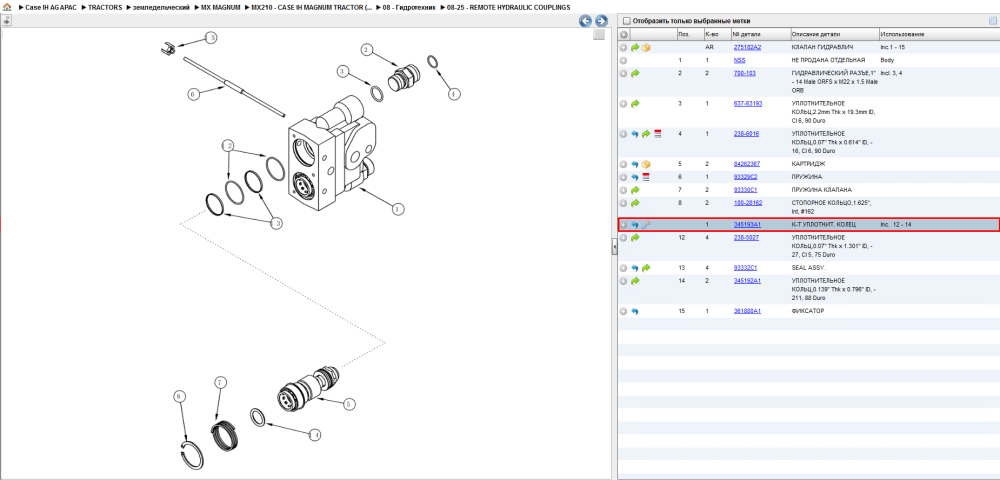This screenshot has height=480, width=1000.
Task: Click package box icon for row 275182A2
Action: [x=646, y=47]
